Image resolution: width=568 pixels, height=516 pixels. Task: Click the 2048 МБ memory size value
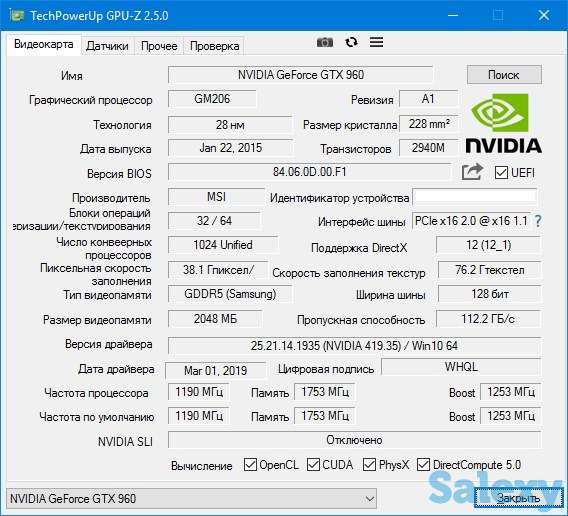[x=215, y=319]
